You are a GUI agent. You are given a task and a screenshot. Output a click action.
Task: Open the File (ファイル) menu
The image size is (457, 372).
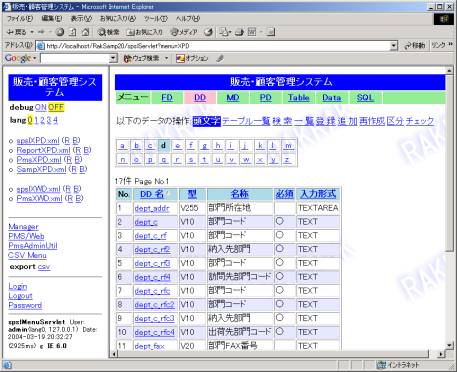(20, 19)
